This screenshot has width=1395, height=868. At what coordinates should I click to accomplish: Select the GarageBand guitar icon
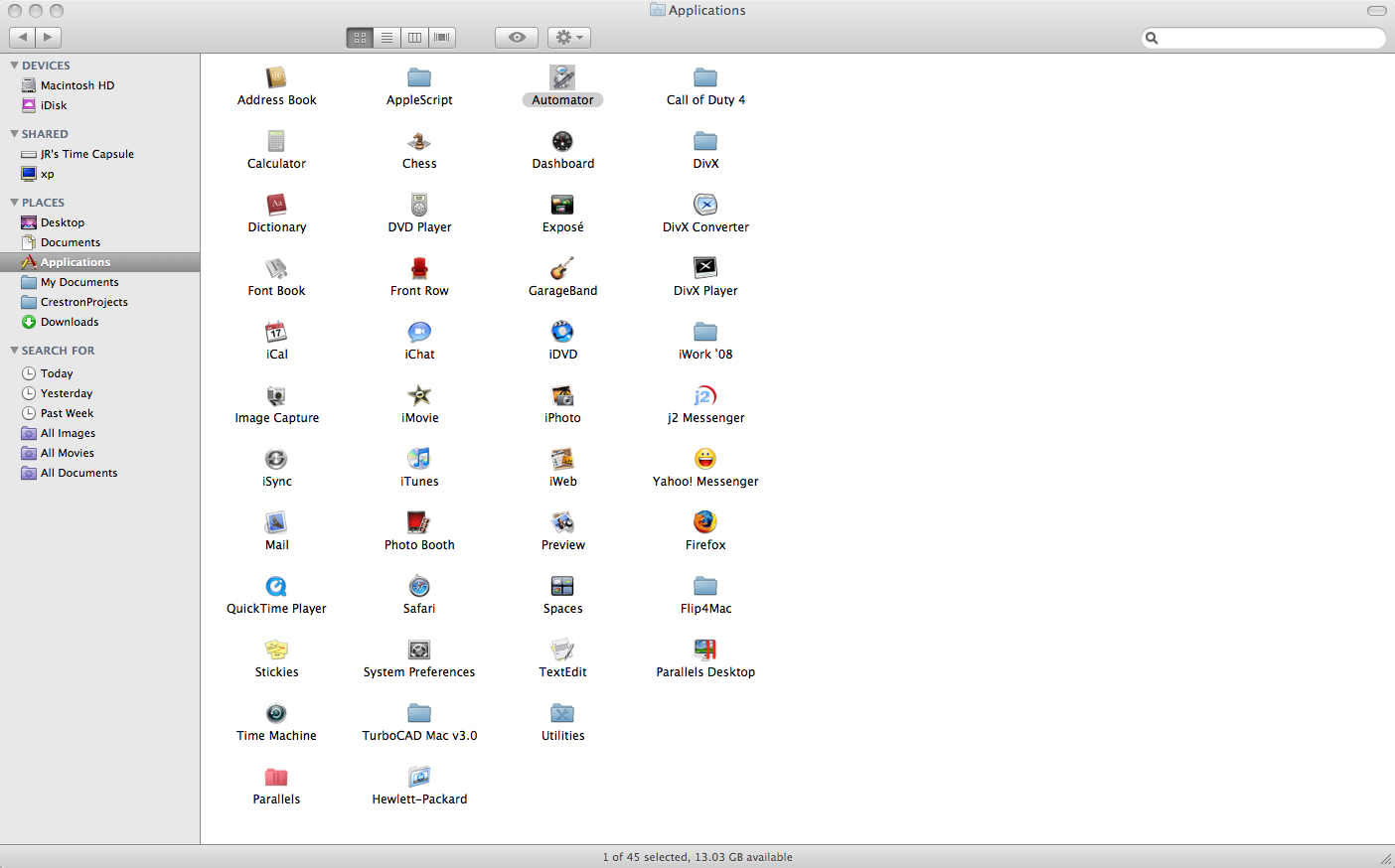(x=562, y=268)
